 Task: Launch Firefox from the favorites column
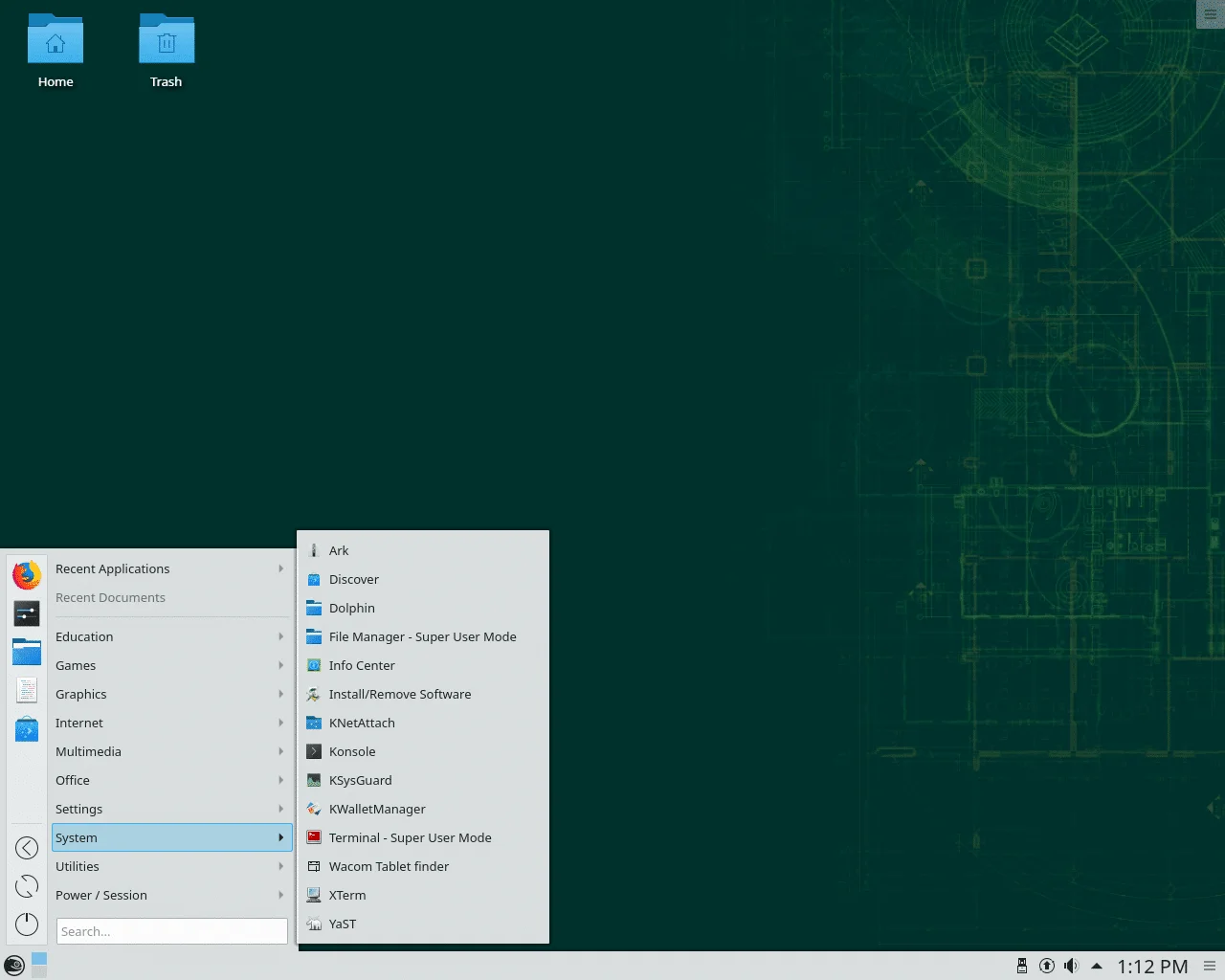[x=27, y=574]
